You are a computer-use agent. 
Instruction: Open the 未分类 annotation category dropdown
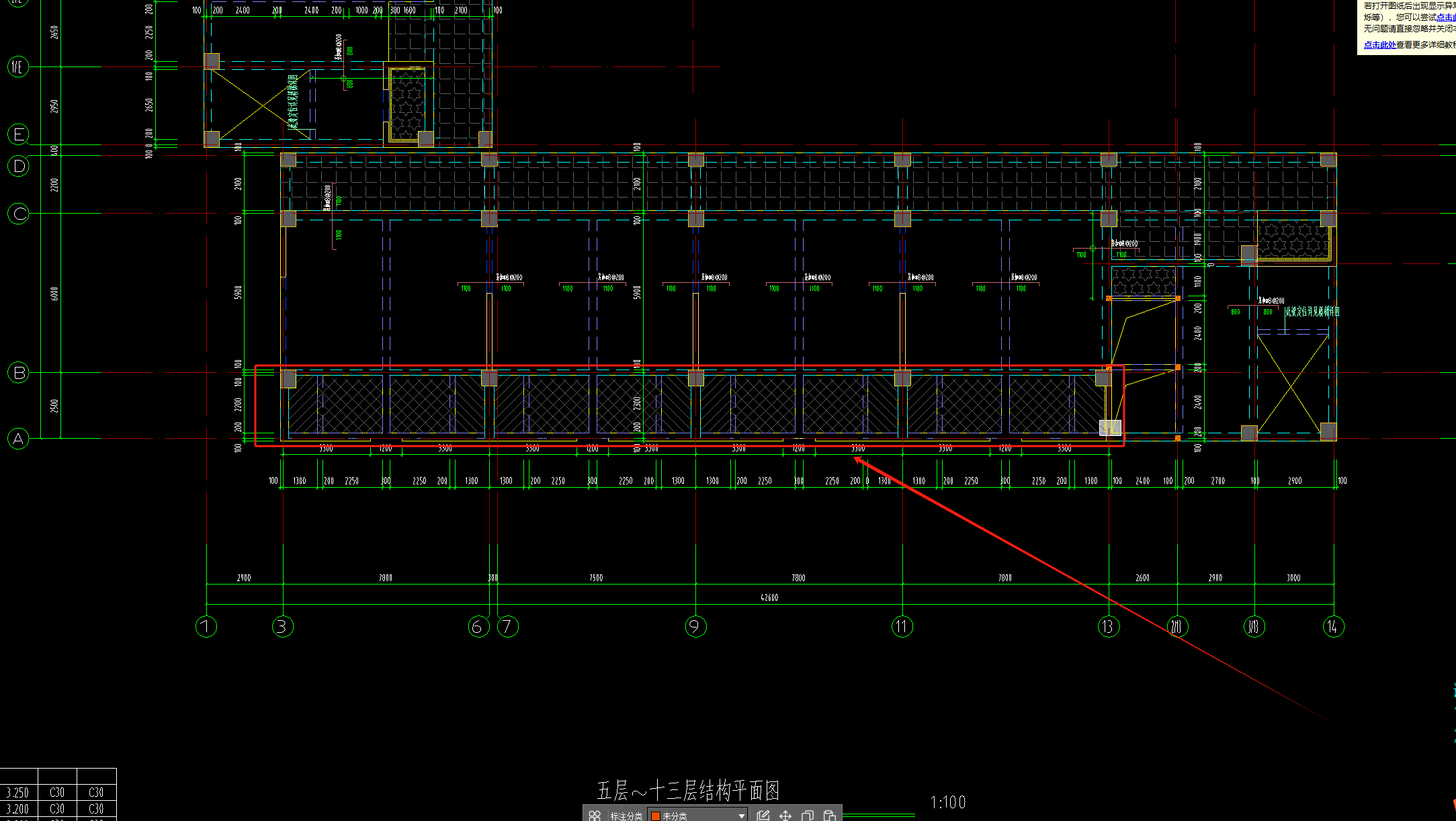point(697,815)
